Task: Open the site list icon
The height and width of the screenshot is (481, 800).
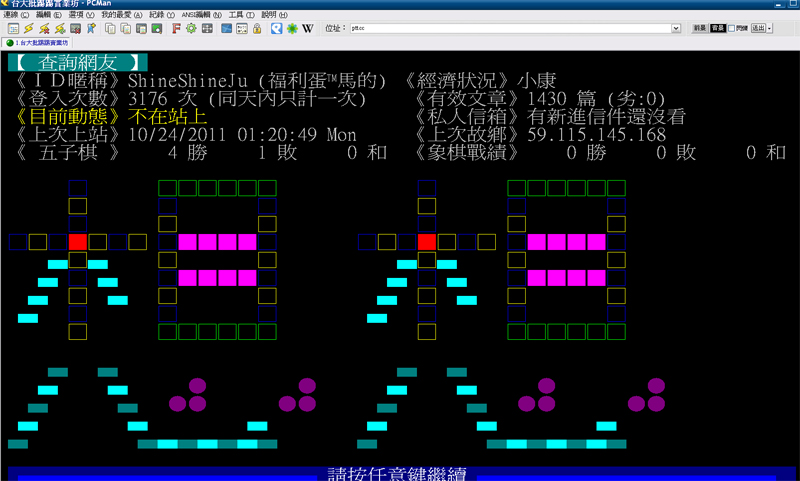Action: (14, 29)
